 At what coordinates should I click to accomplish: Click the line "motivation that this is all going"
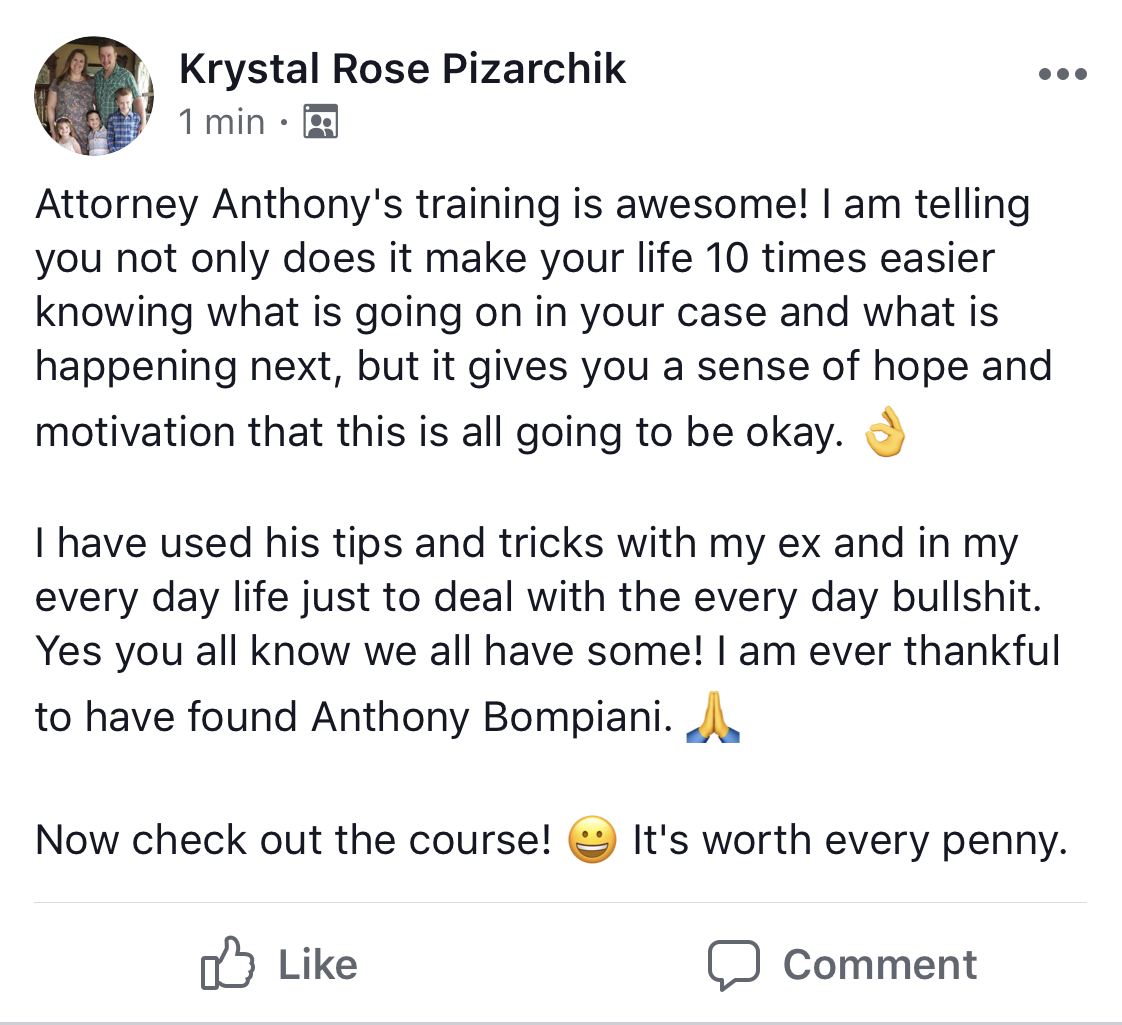439,433
